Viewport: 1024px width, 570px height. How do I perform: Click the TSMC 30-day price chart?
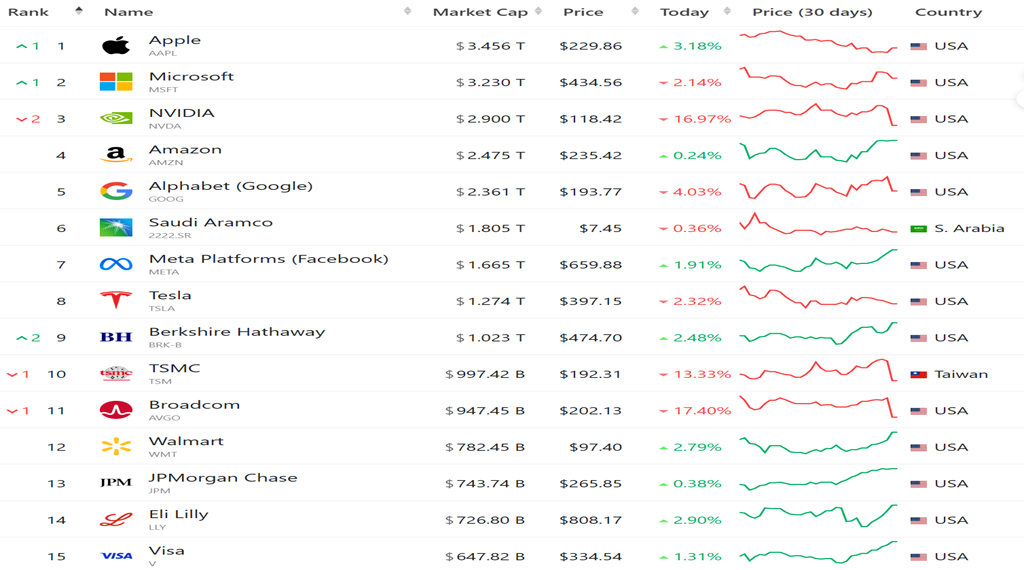[818, 373]
